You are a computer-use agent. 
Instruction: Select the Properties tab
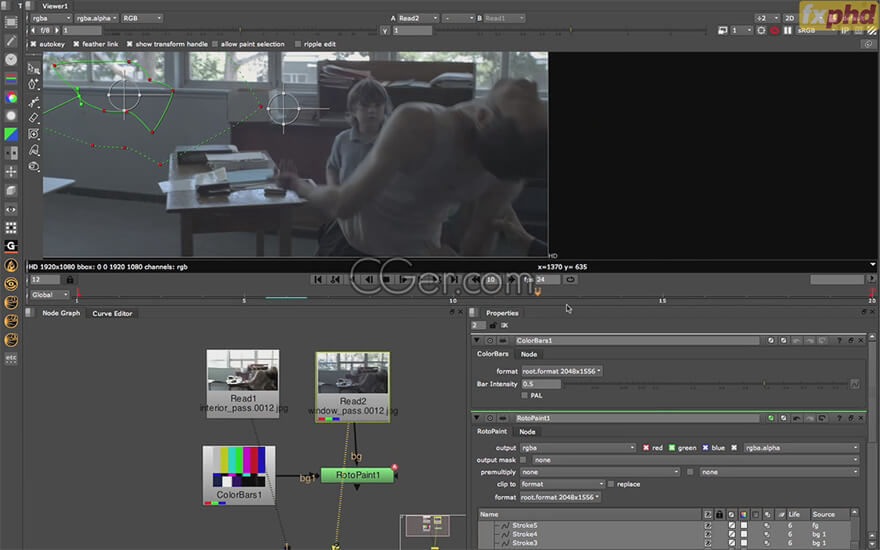point(502,313)
